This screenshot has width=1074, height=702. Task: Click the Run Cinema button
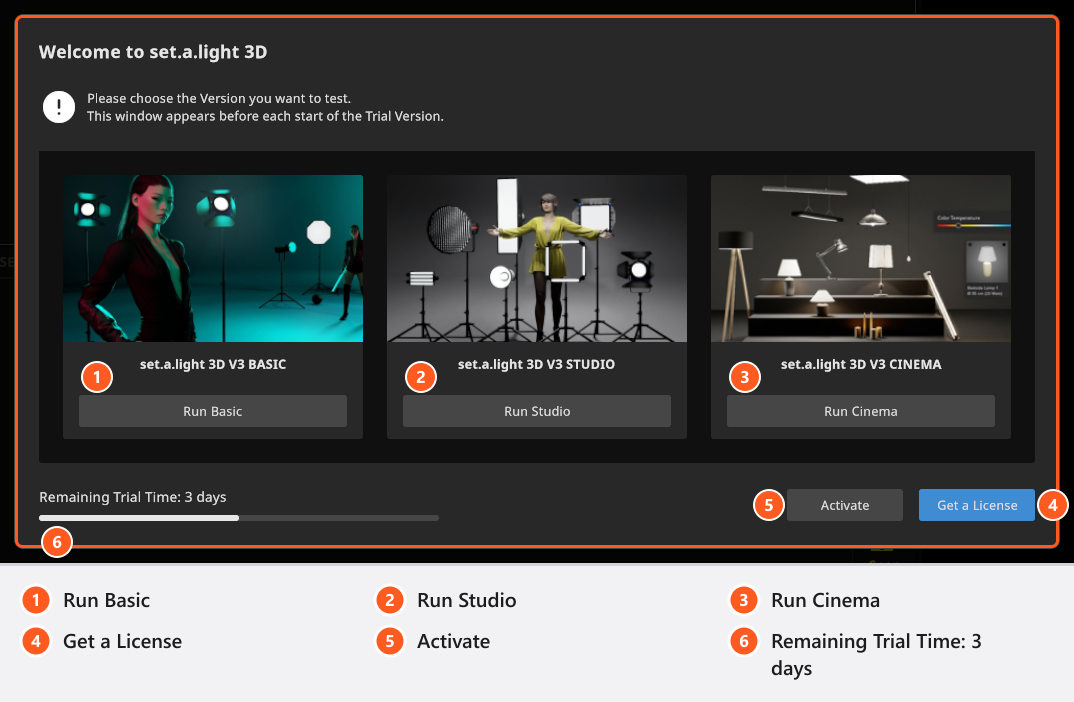point(861,411)
